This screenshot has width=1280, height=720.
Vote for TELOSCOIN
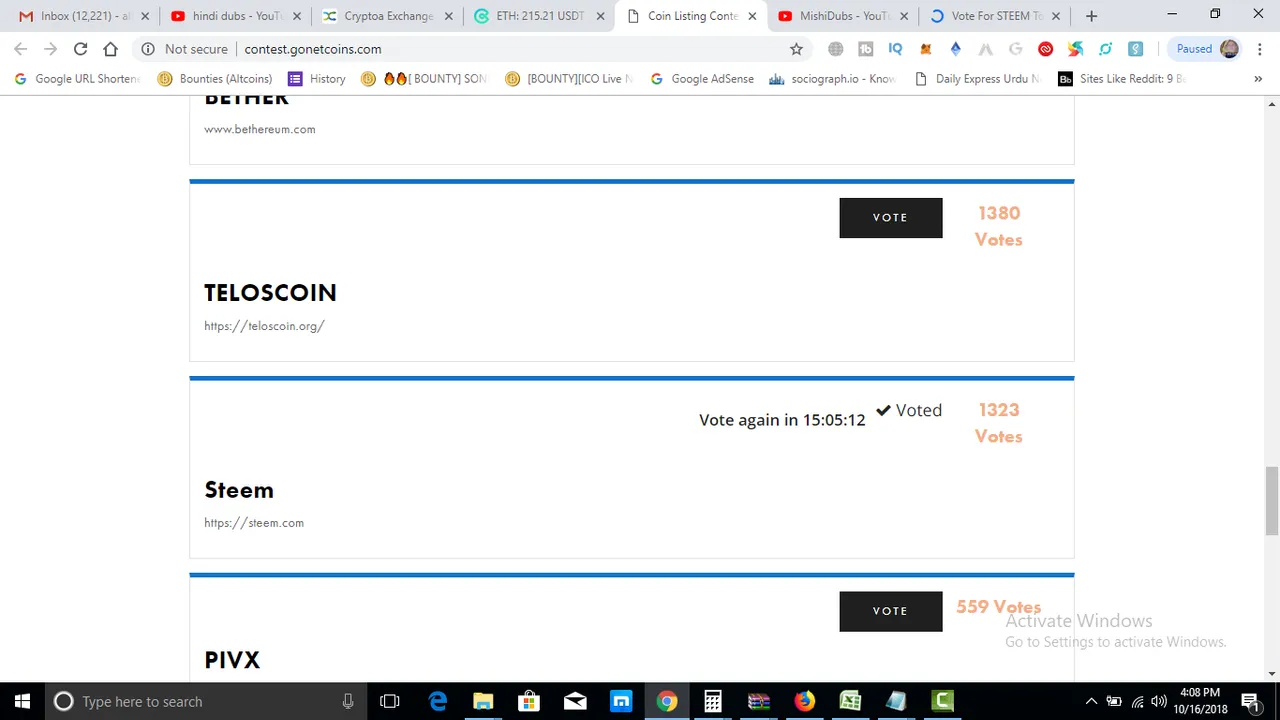click(890, 218)
